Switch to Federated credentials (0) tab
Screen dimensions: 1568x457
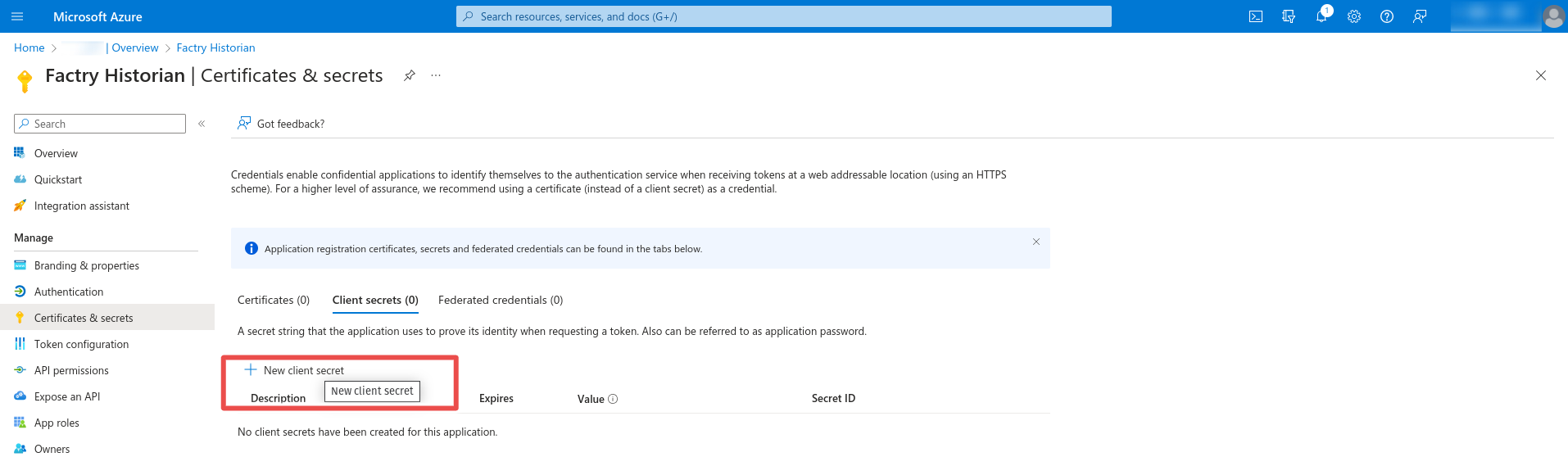pos(501,300)
